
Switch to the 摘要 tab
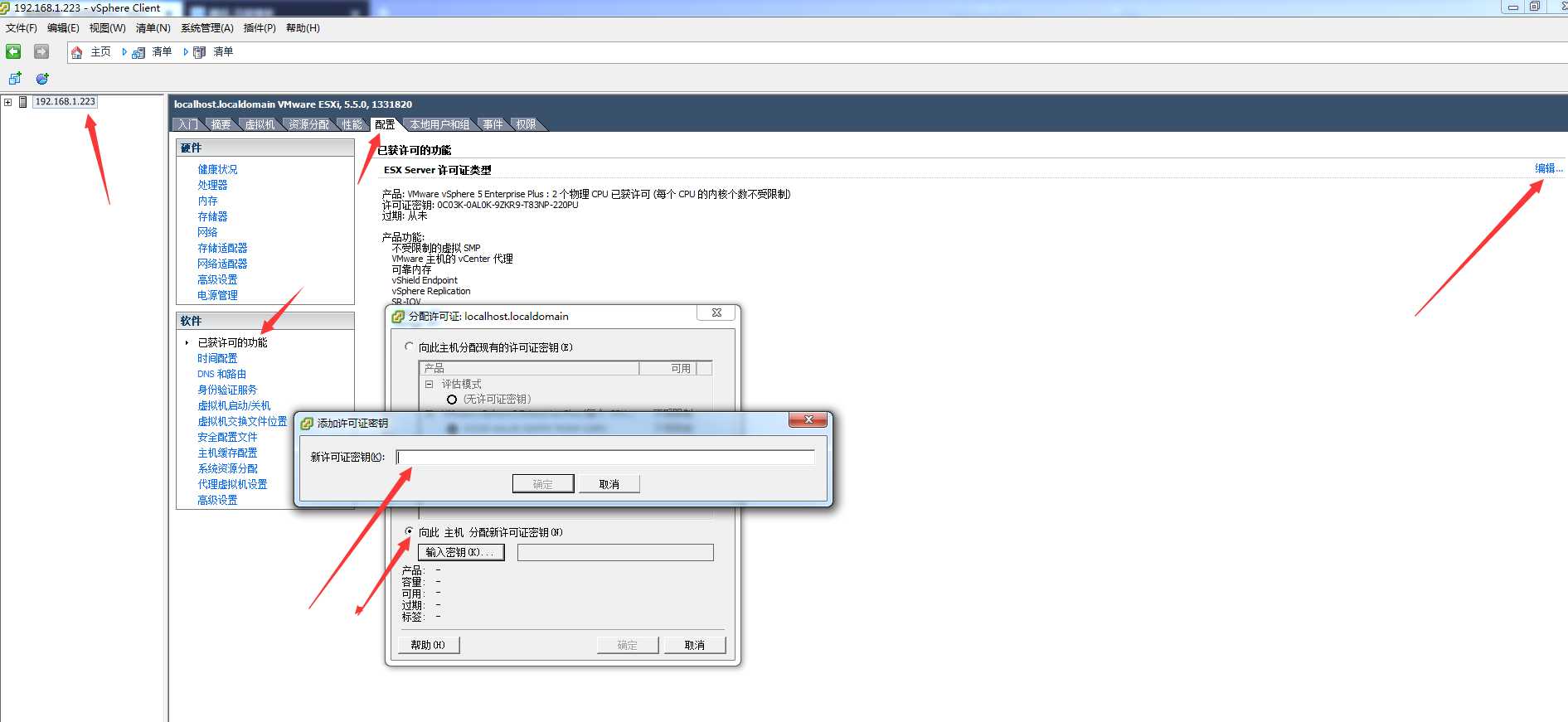[221, 124]
